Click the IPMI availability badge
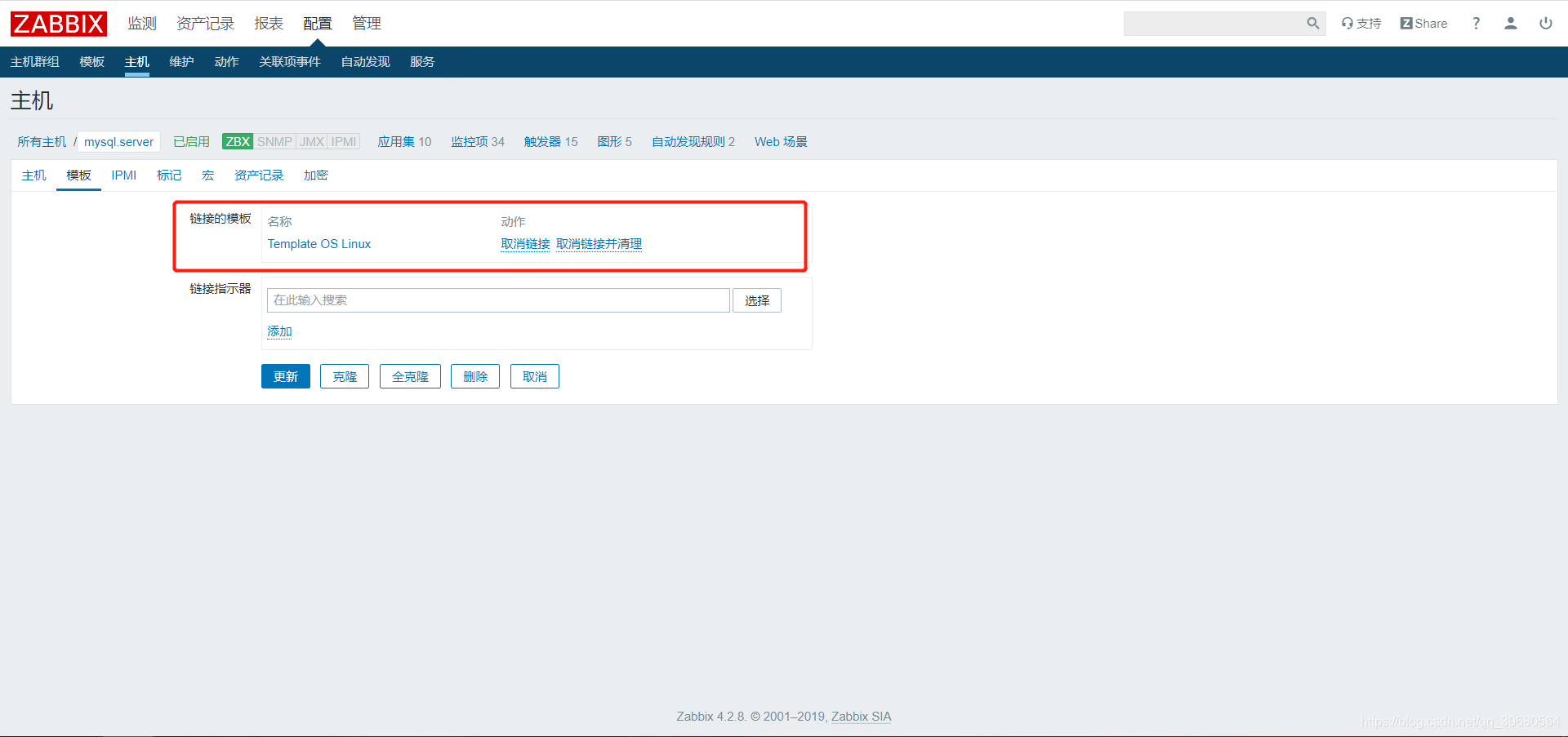 pos(344,141)
